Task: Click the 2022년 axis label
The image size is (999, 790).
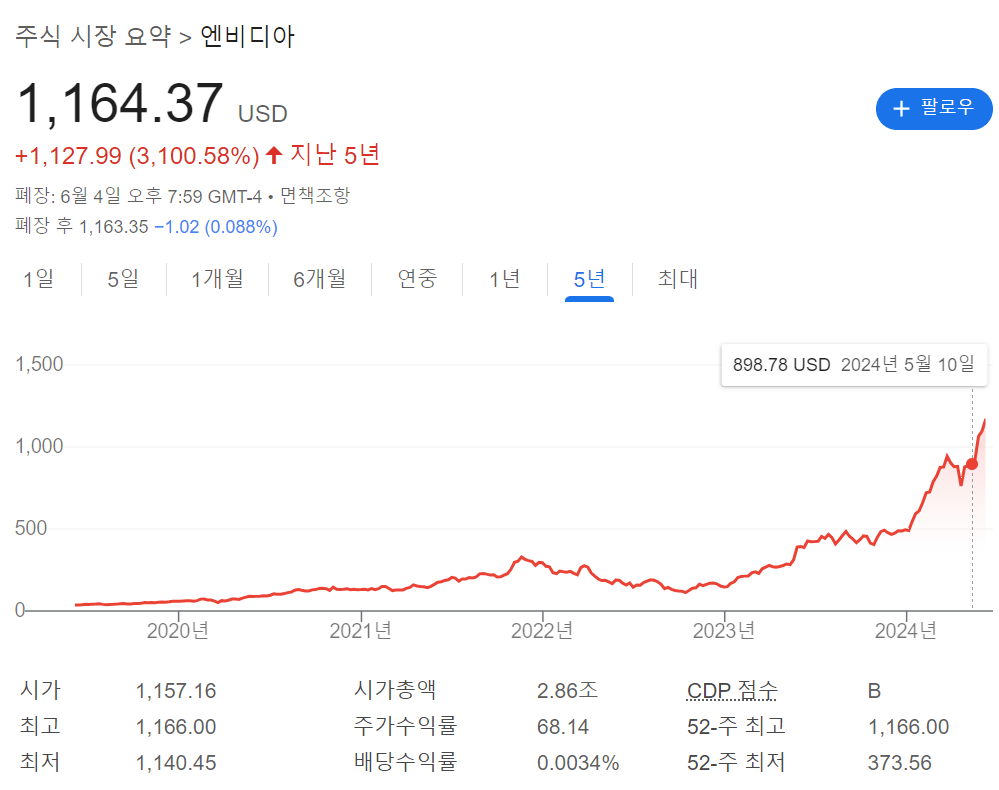Action: tap(542, 631)
